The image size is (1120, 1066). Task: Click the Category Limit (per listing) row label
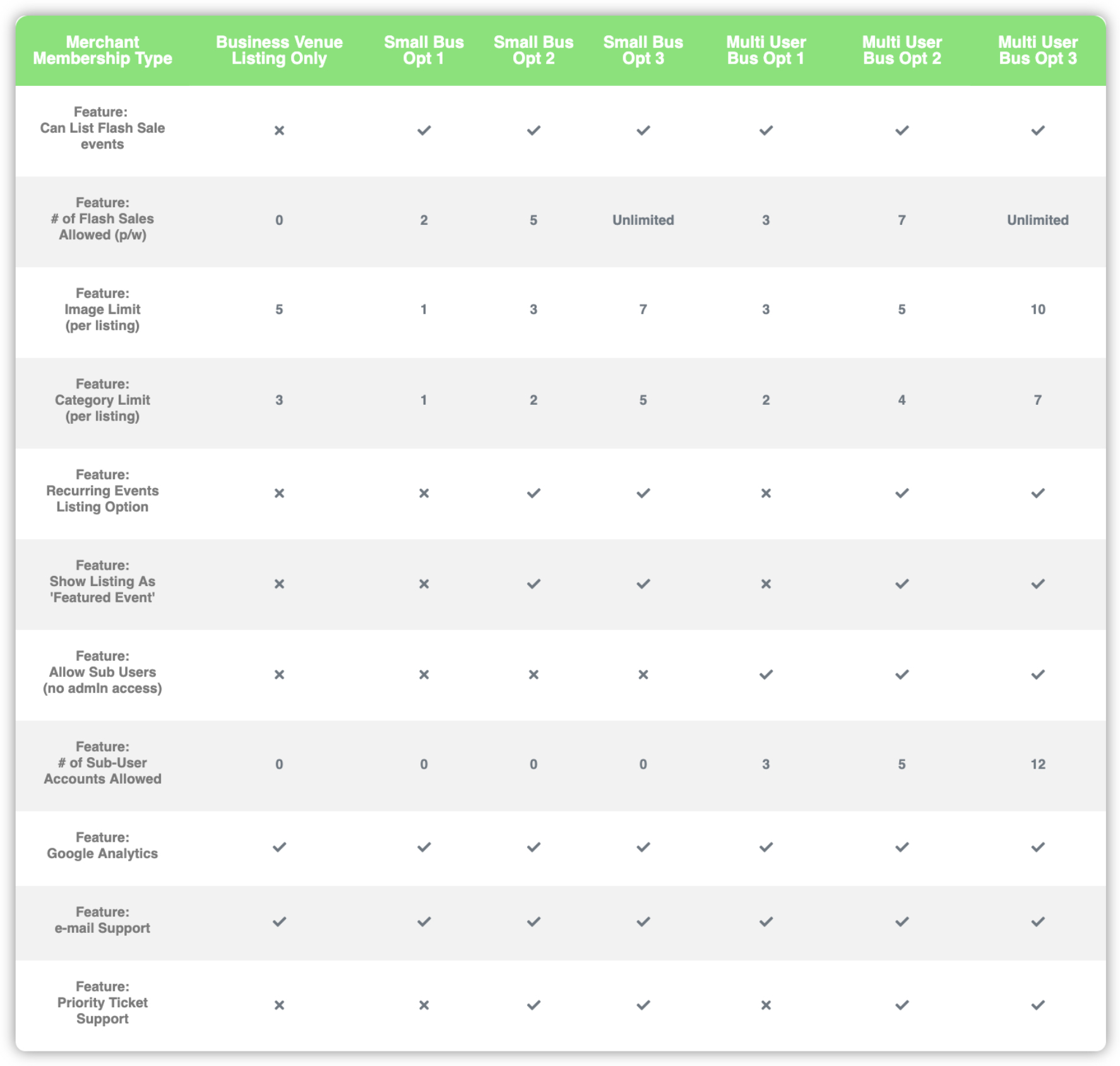pyautogui.click(x=102, y=400)
